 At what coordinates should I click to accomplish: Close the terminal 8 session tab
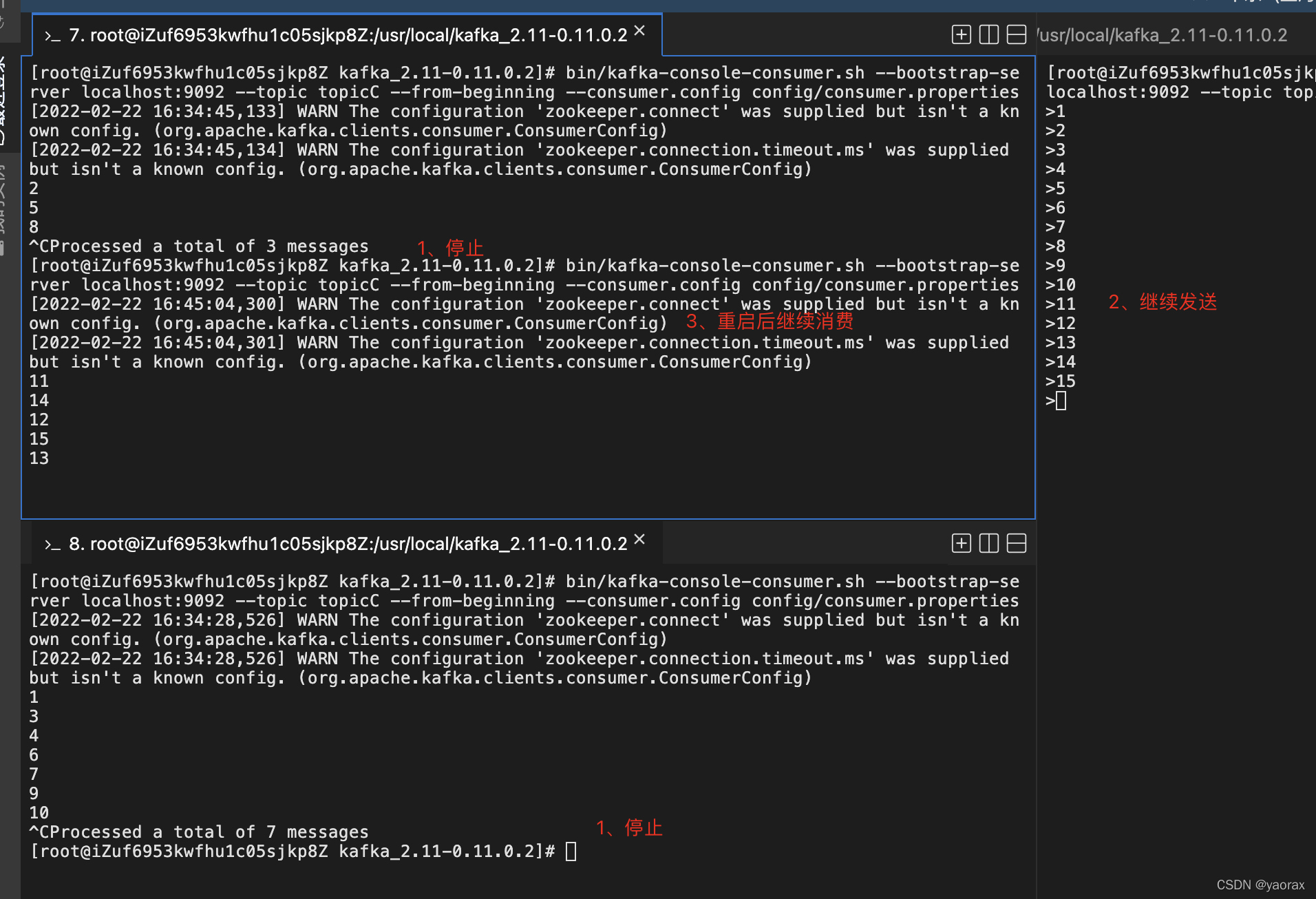point(639,540)
